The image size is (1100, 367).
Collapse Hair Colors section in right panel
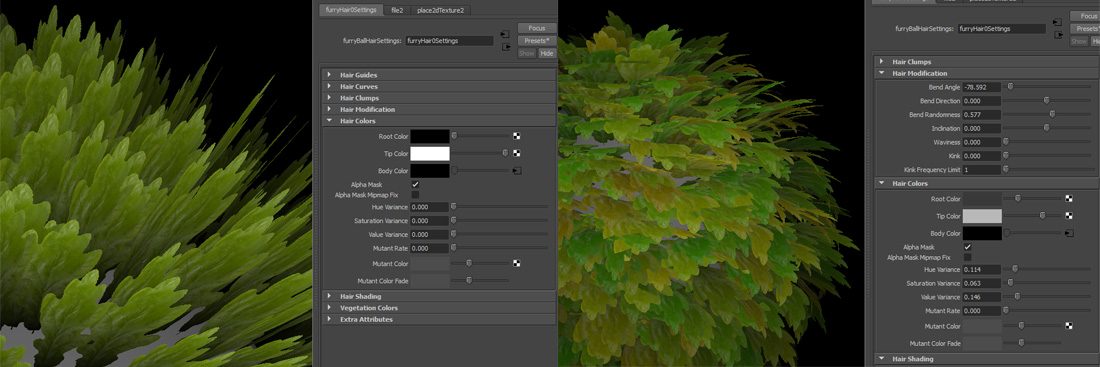[x=987, y=183]
